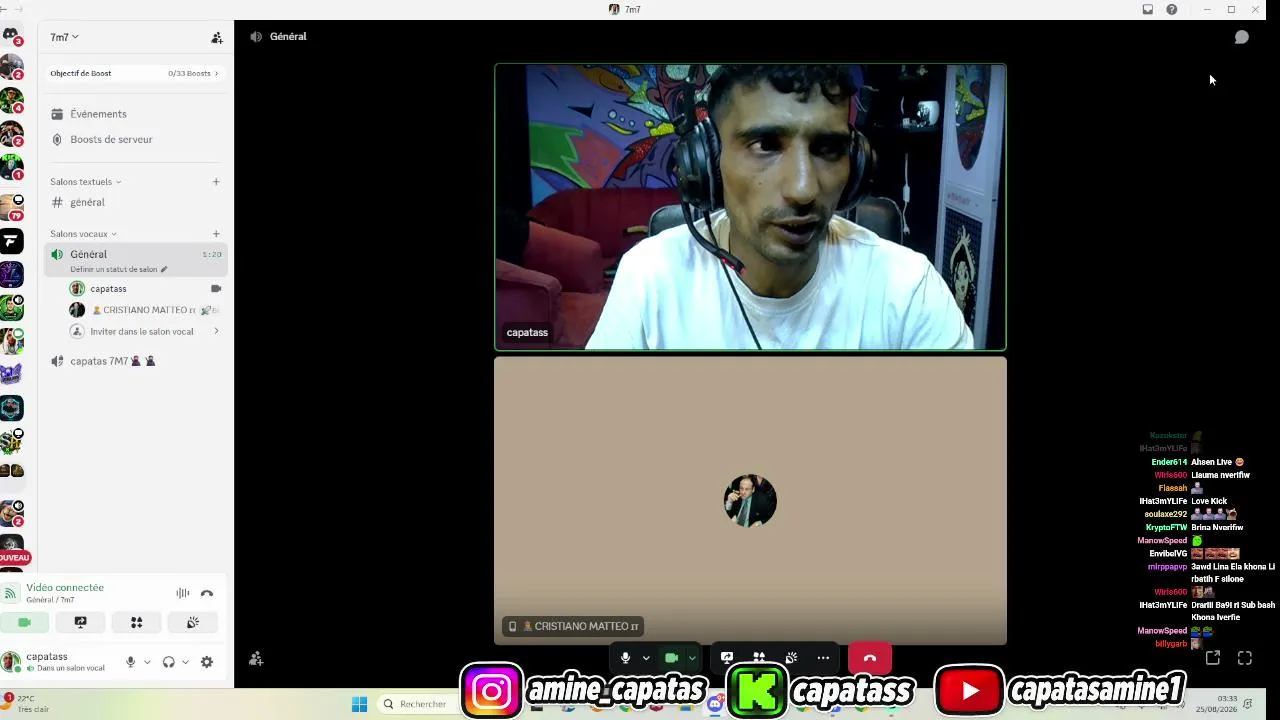Image resolution: width=1280 pixels, height=720 pixels.
Task: Open input device options in user panel
Action: (147, 662)
